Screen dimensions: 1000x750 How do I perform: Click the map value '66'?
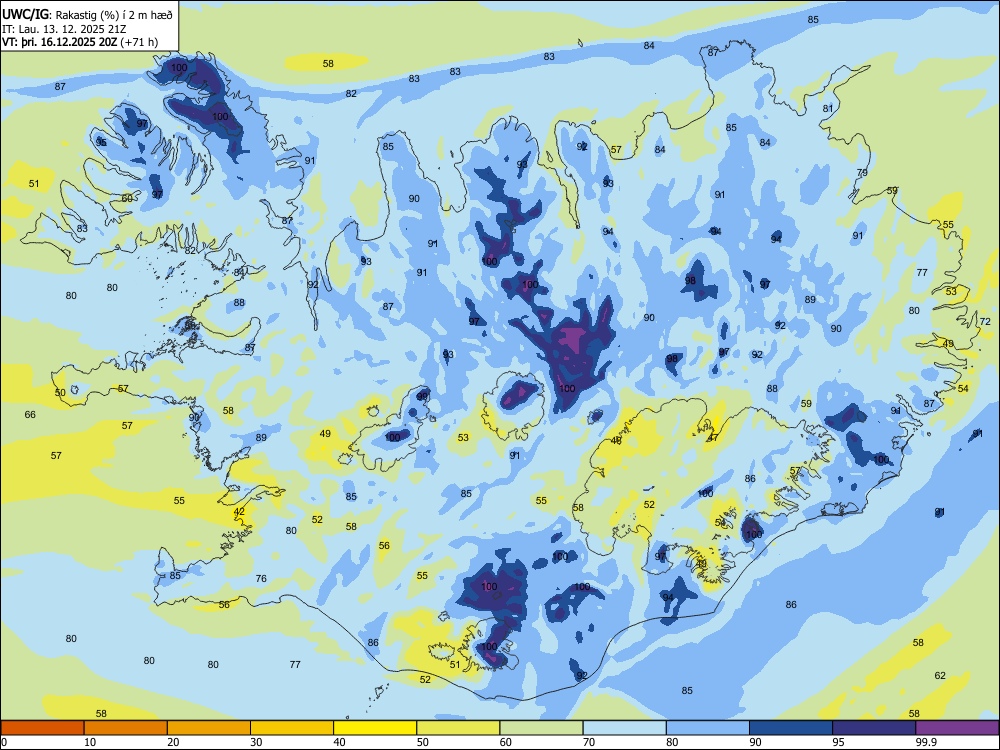(x=30, y=415)
